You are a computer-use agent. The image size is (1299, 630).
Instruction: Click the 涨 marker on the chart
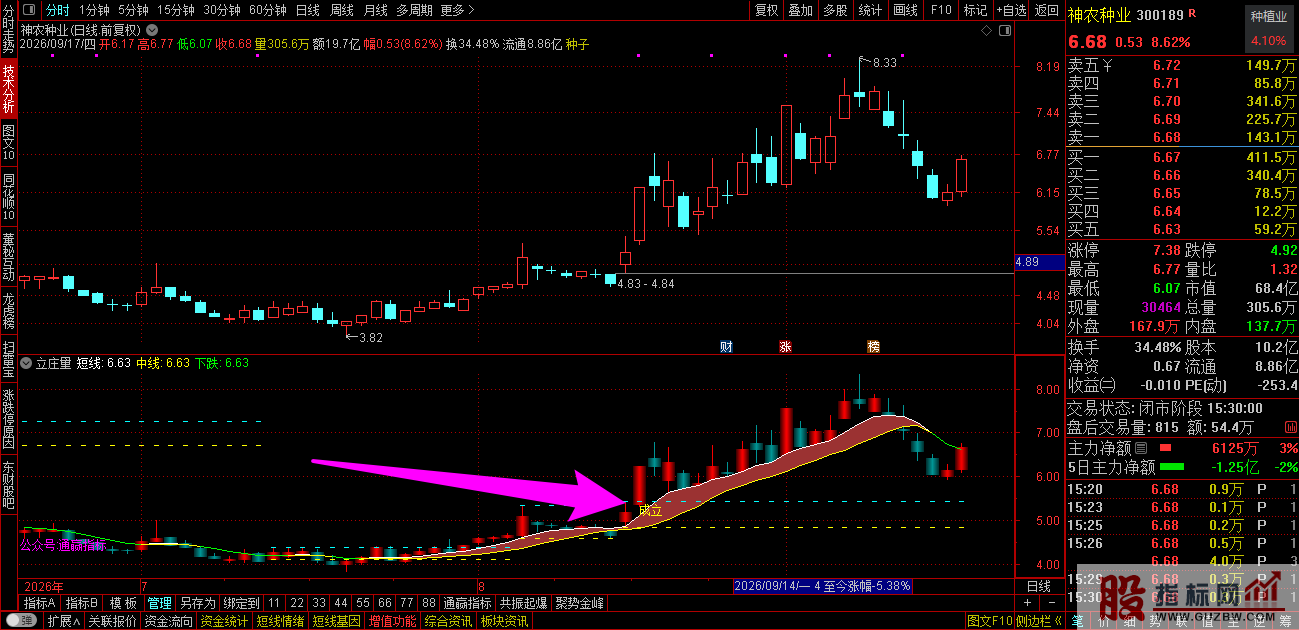pos(785,346)
